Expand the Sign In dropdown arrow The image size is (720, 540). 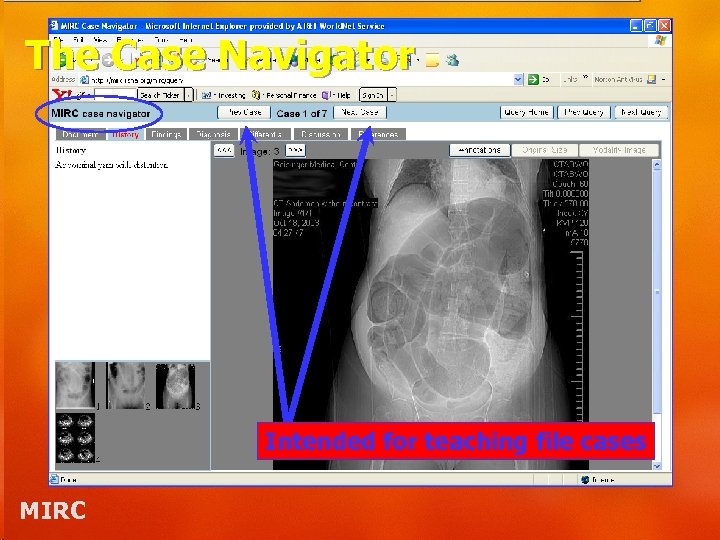pos(392,95)
